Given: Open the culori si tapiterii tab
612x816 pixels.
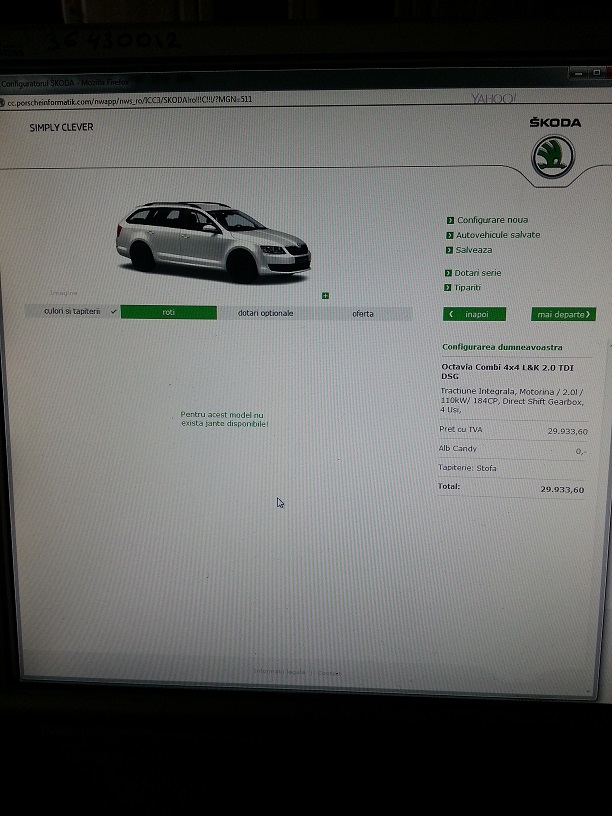Looking at the screenshot, I should [72, 311].
